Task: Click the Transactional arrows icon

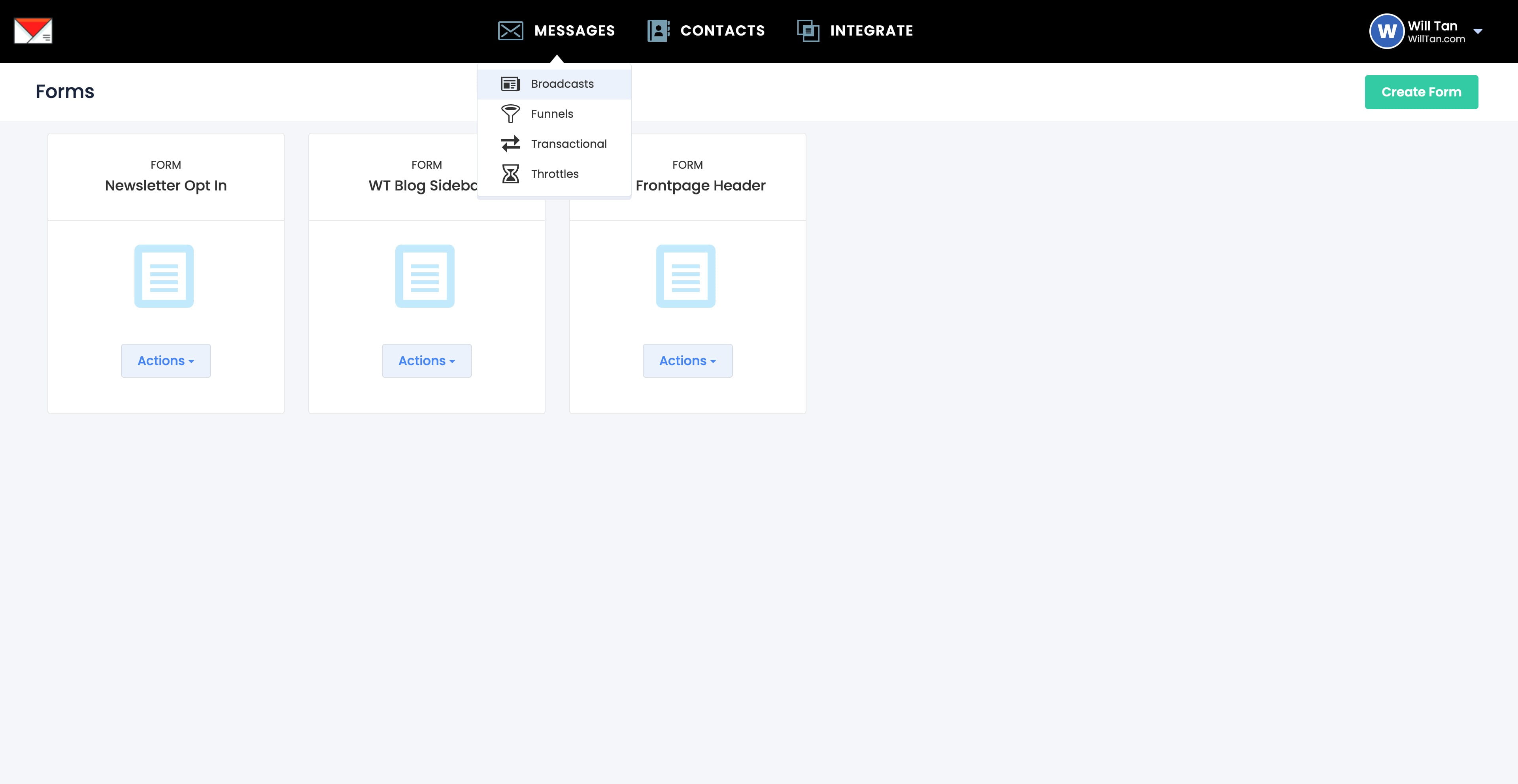Action: [x=510, y=144]
